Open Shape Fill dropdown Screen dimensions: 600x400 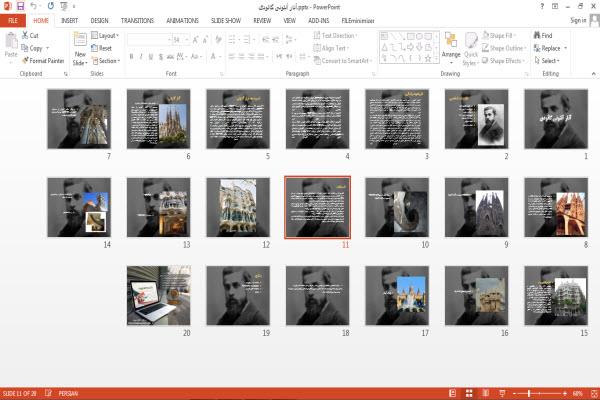tap(499, 35)
